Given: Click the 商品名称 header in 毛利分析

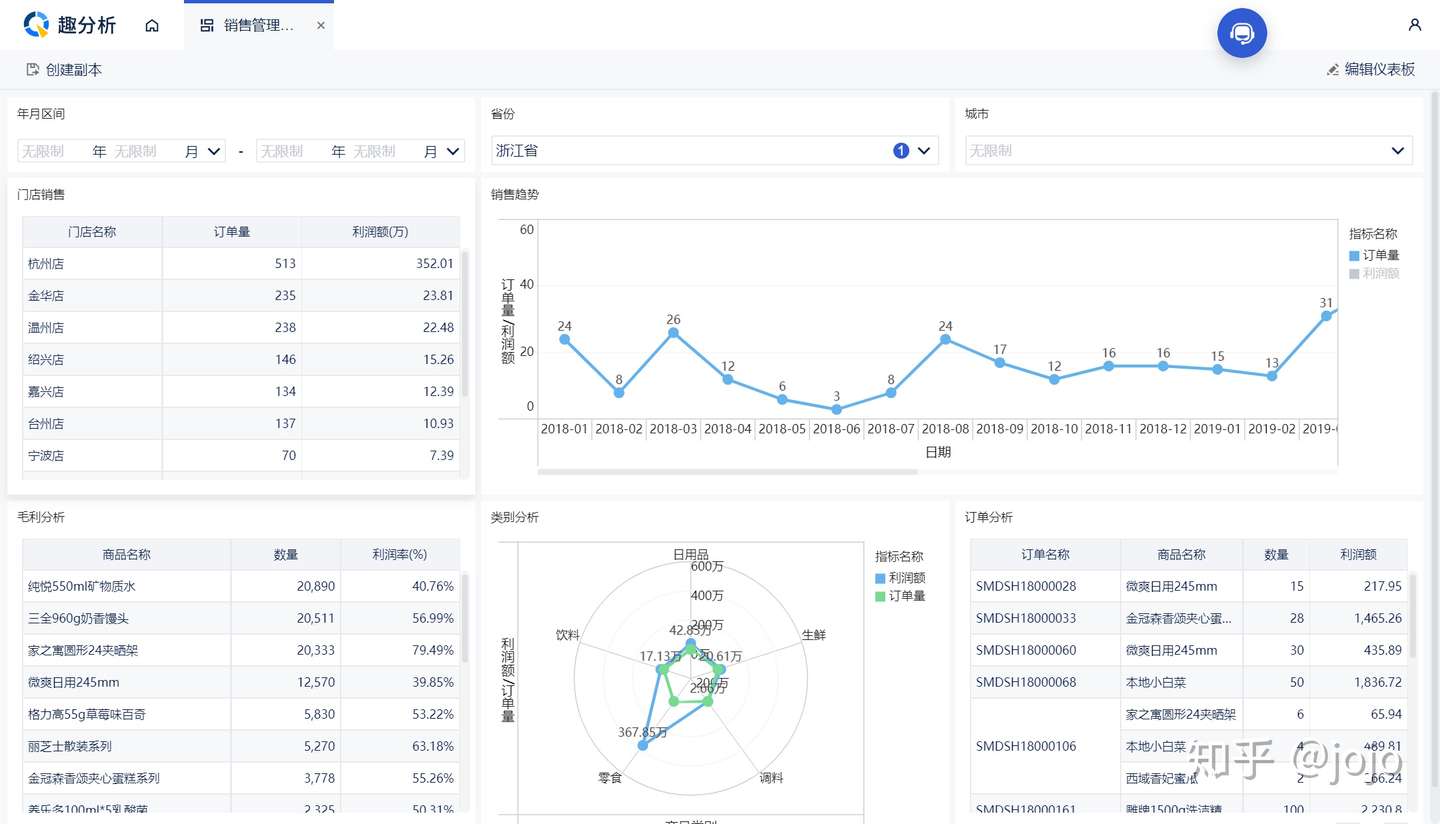Looking at the screenshot, I should coord(127,554).
